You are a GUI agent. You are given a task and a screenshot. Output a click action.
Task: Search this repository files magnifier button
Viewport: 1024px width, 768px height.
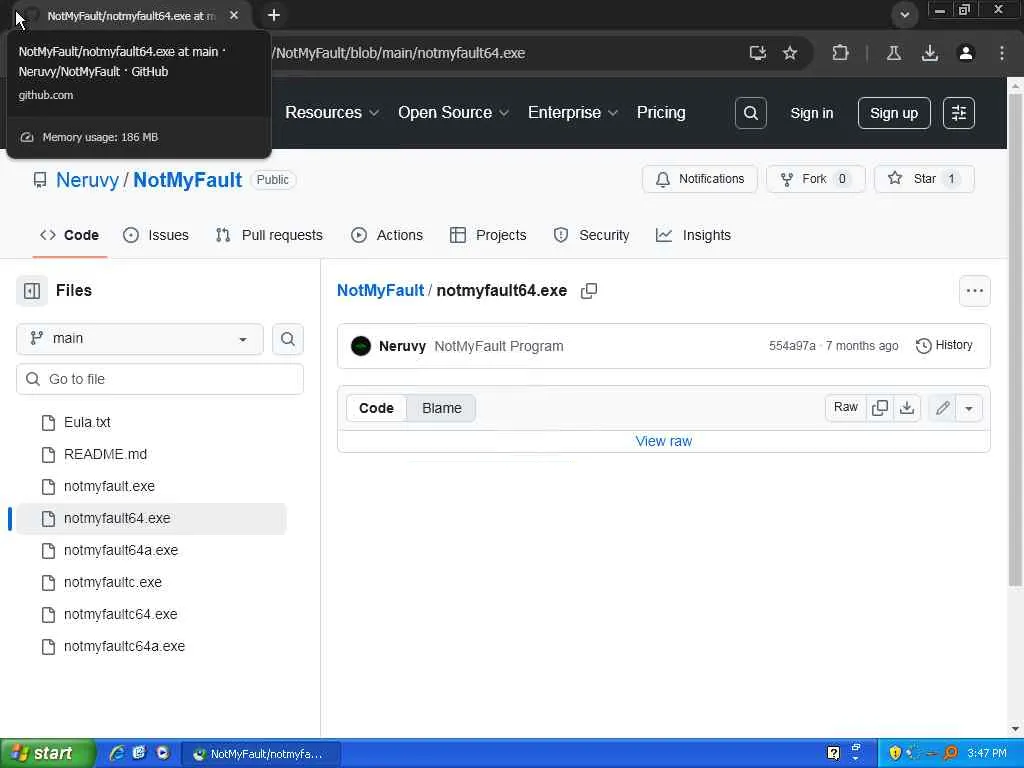(287, 339)
